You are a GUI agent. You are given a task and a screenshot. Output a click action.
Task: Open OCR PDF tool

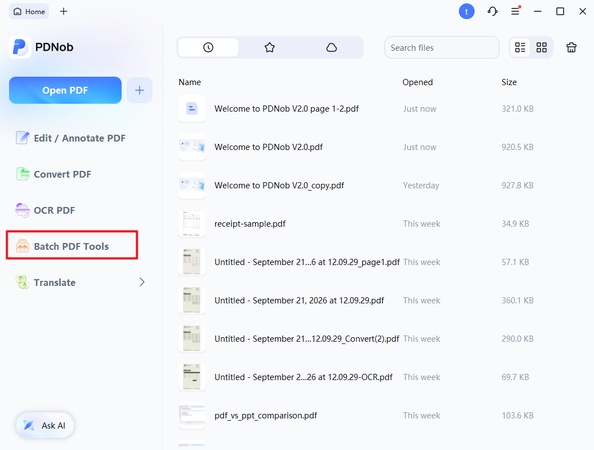[x=45, y=210]
